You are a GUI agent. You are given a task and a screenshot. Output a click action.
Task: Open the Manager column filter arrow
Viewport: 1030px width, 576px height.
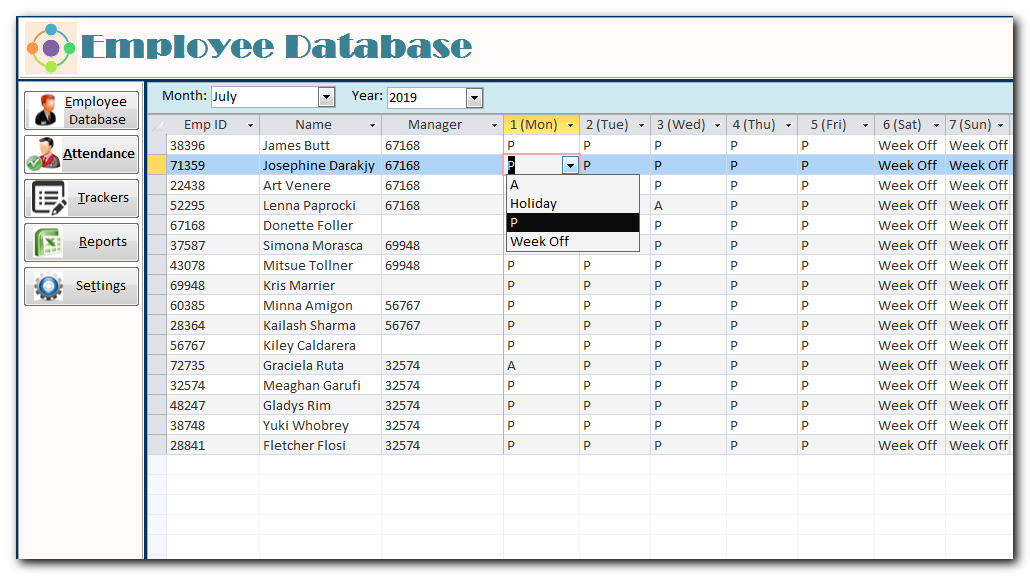click(x=495, y=125)
